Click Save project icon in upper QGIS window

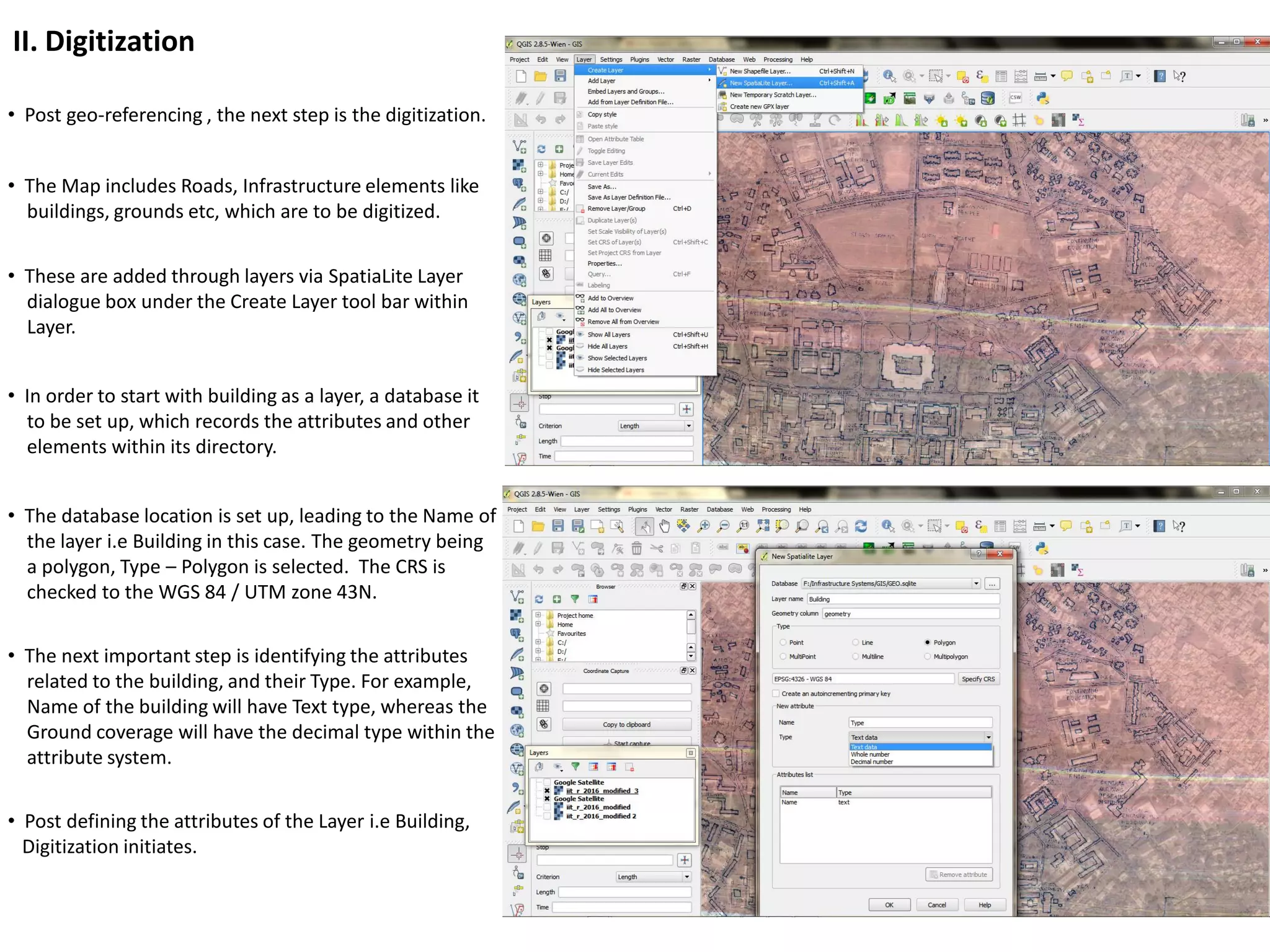pyautogui.click(x=560, y=76)
